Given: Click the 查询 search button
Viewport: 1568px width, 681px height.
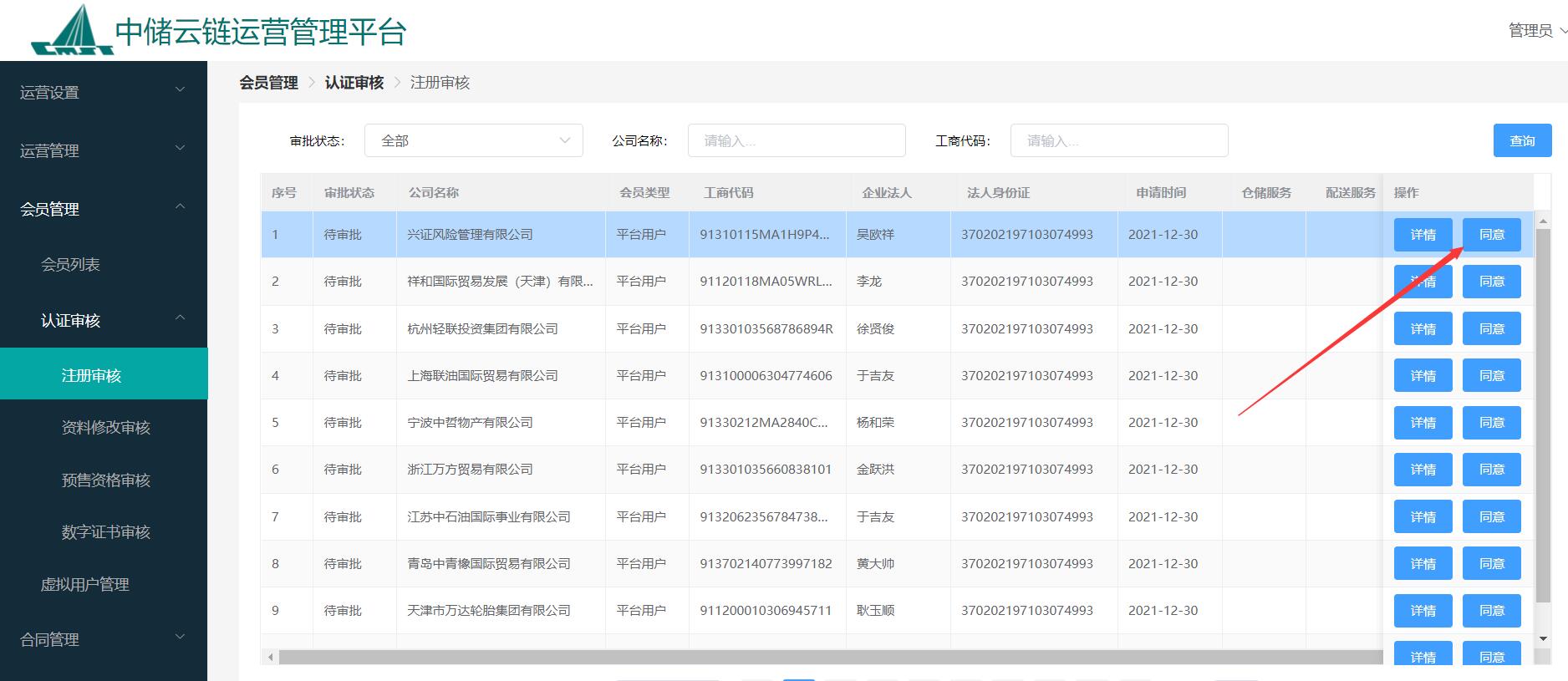Looking at the screenshot, I should [x=1522, y=140].
